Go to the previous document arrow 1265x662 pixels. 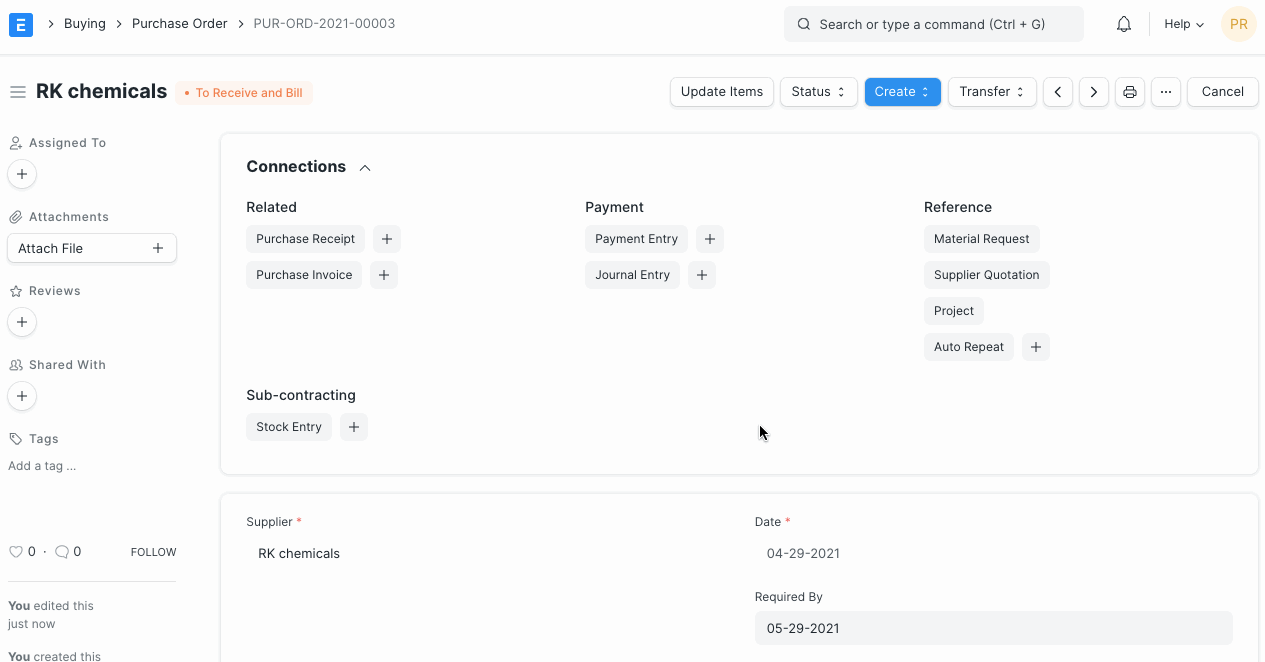click(1057, 91)
